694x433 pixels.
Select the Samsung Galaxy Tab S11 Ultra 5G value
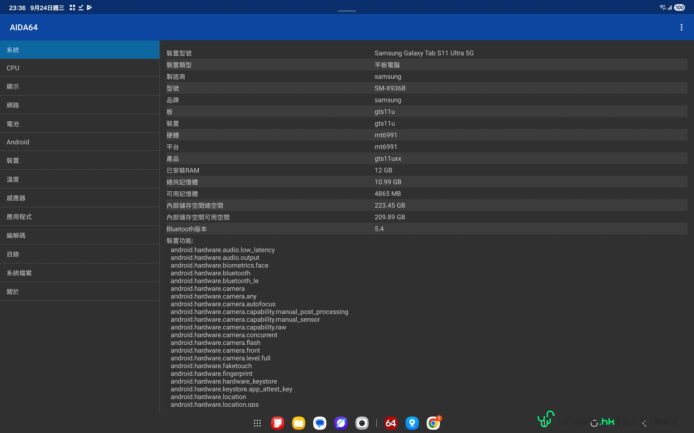424,53
